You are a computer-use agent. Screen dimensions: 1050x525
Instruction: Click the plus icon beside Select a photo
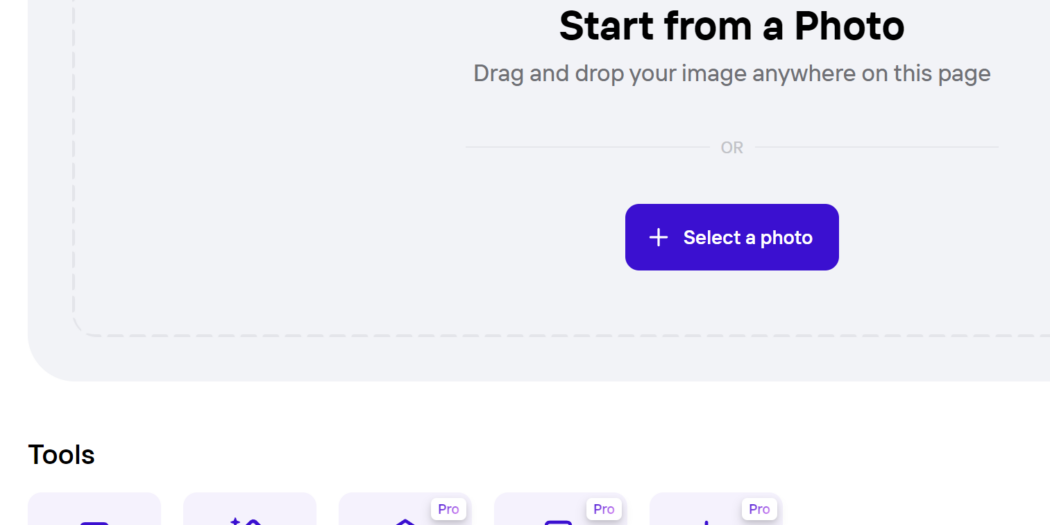tap(658, 237)
